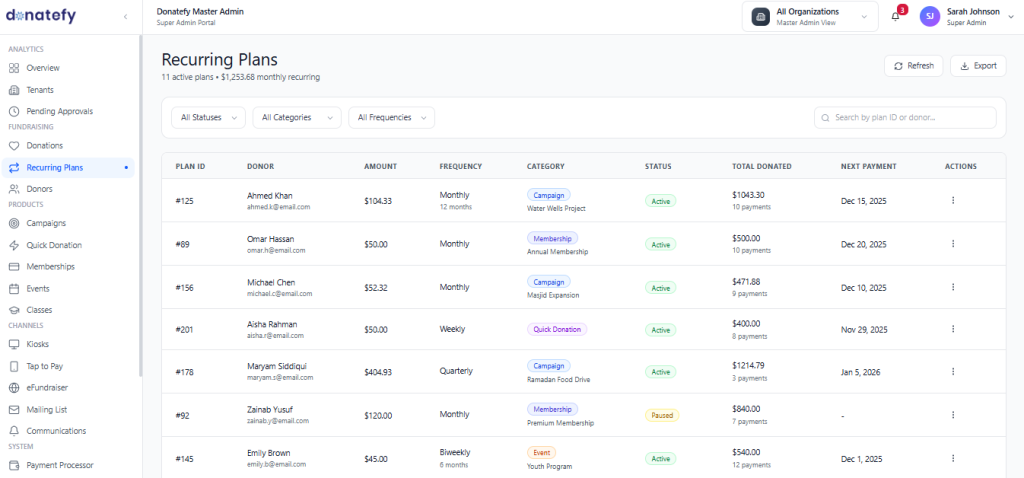Open the All Organizations switcher
The width and height of the screenshot is (1024, 478).
pyautogui.click(x=808, y=16)
